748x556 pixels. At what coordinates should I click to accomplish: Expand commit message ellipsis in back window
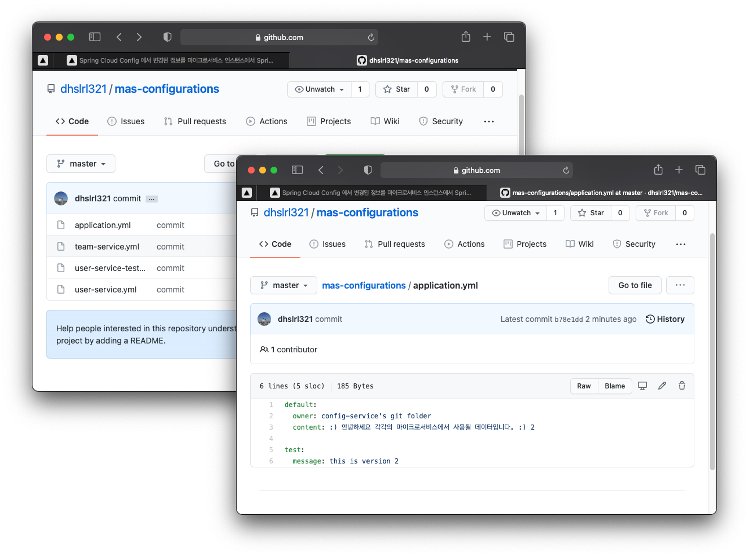tap(152, 199)
